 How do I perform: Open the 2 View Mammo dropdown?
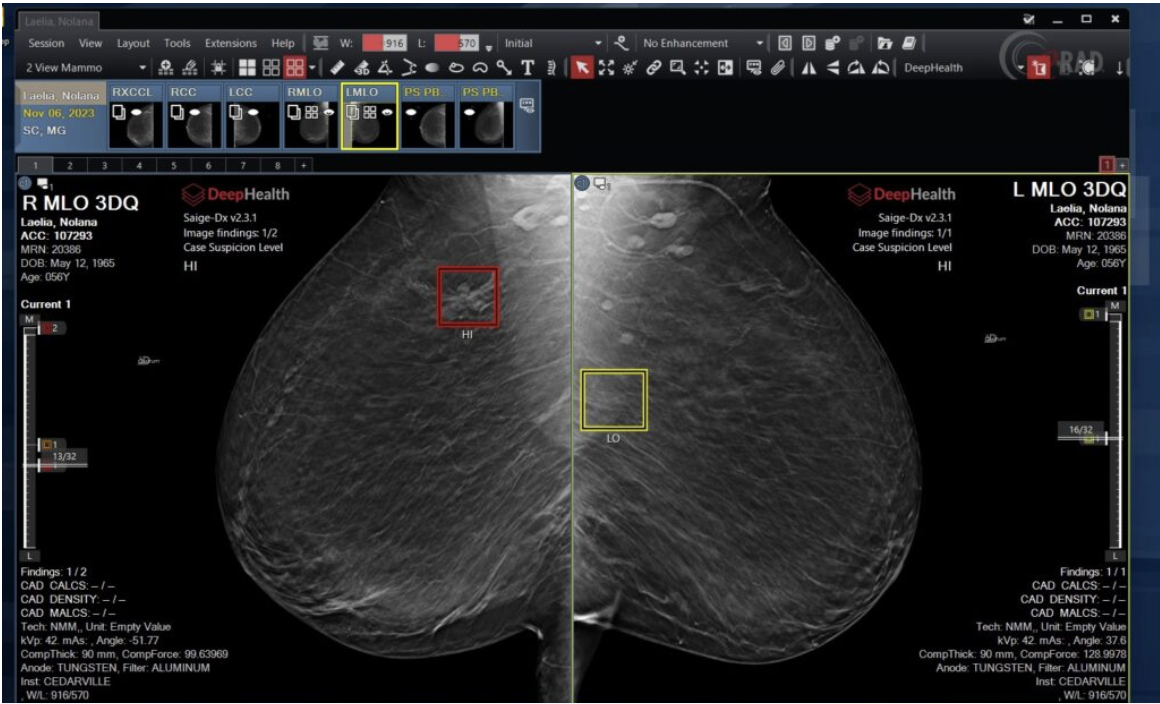85,68
